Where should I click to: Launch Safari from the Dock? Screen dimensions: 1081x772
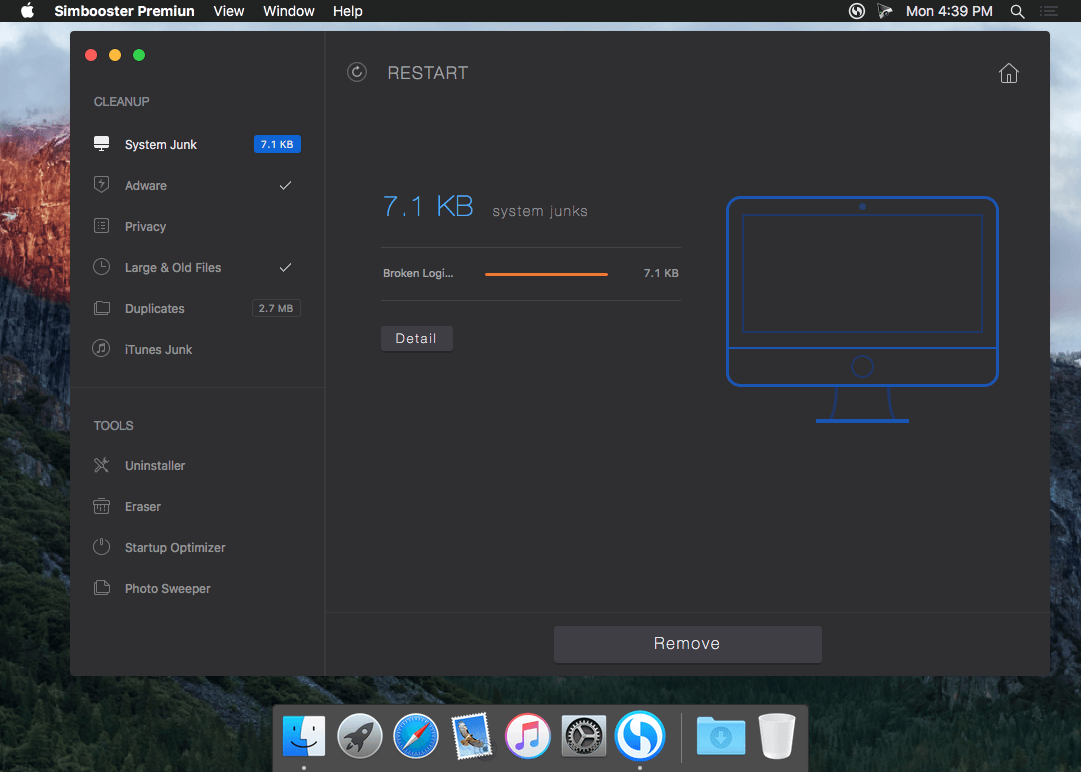416,736
